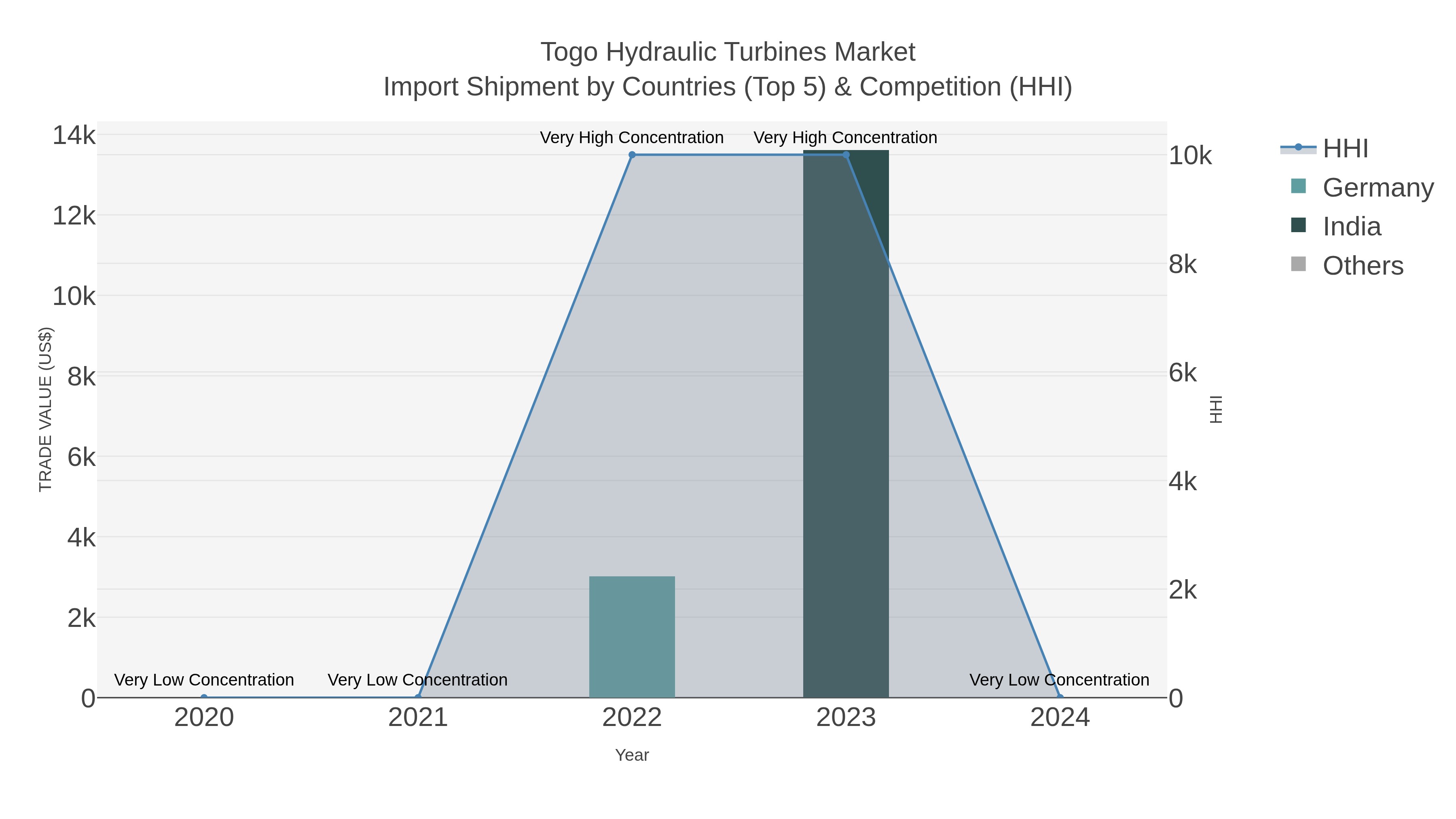The width and height of the screenshot is (1456, 819).
Task: Click the chart title 'Togo Hydraulic Turbines Market'
Action: [x=728, y=52]
